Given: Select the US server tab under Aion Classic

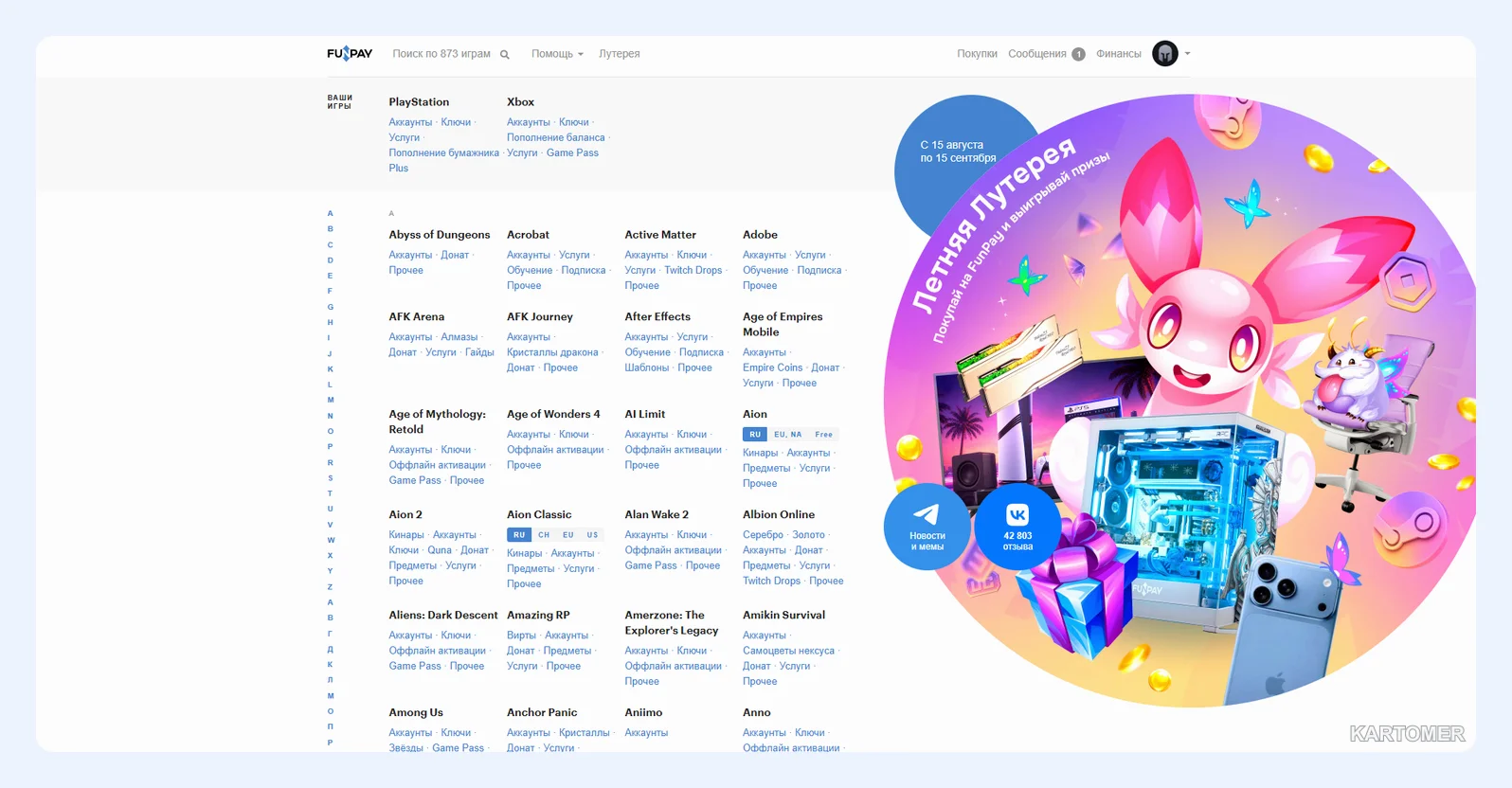Looking at the screenshot, I should click(x=592, y=535).
